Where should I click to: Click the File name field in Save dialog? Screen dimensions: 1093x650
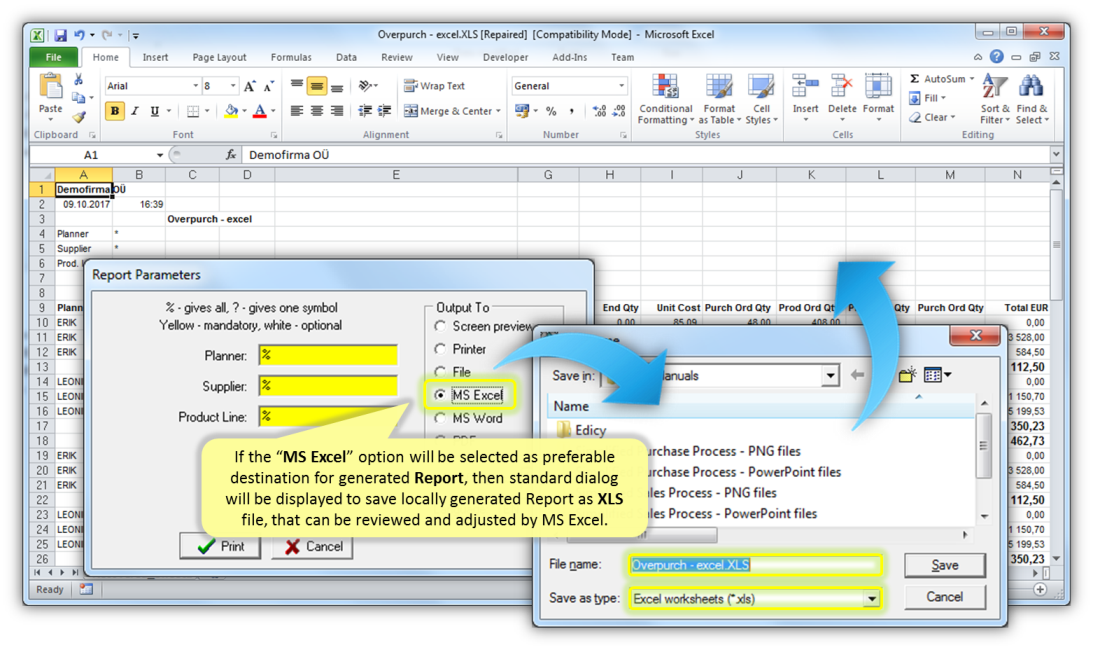tap(756, 565)
